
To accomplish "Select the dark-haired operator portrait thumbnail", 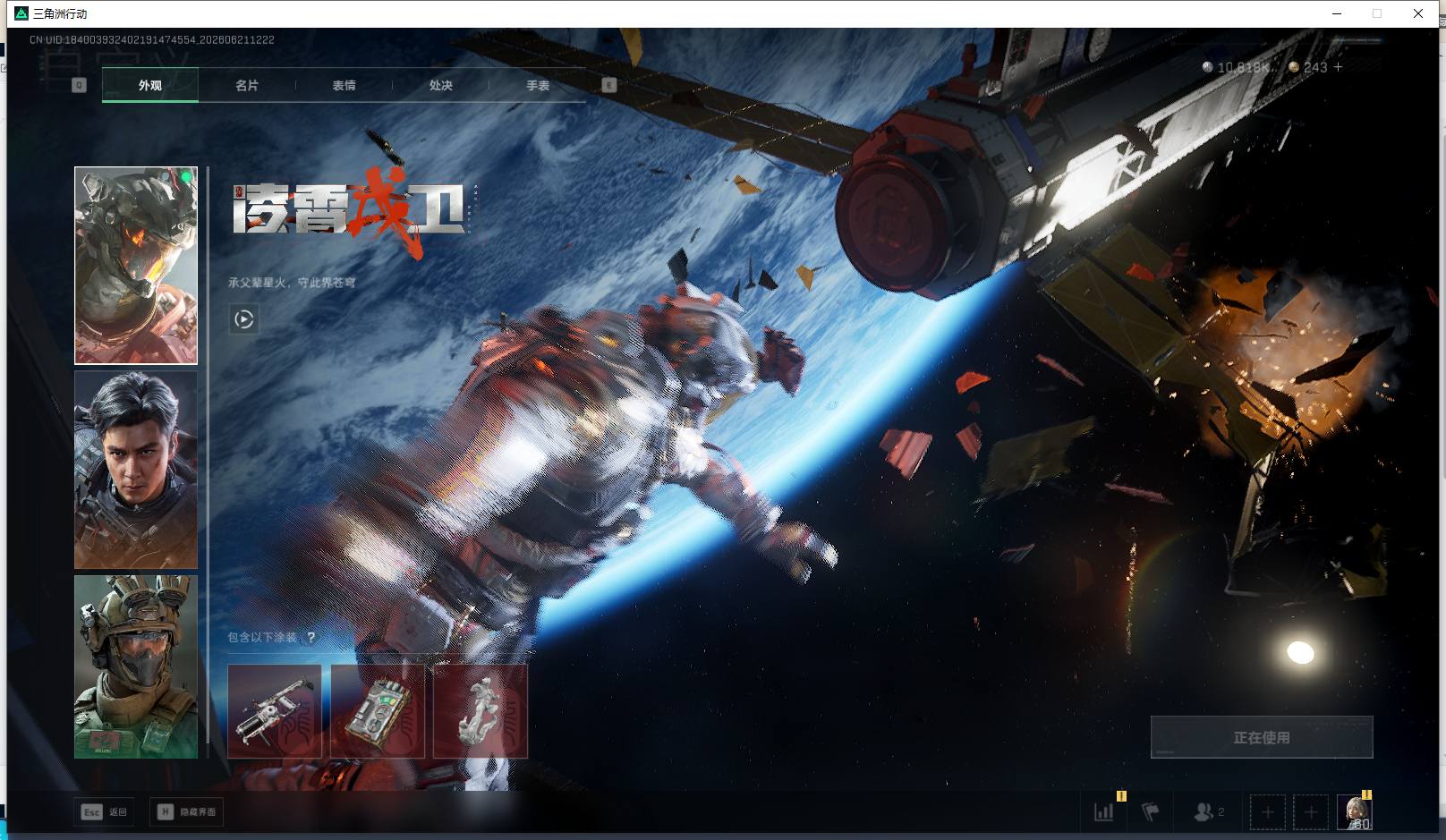I will coord(136,470).
